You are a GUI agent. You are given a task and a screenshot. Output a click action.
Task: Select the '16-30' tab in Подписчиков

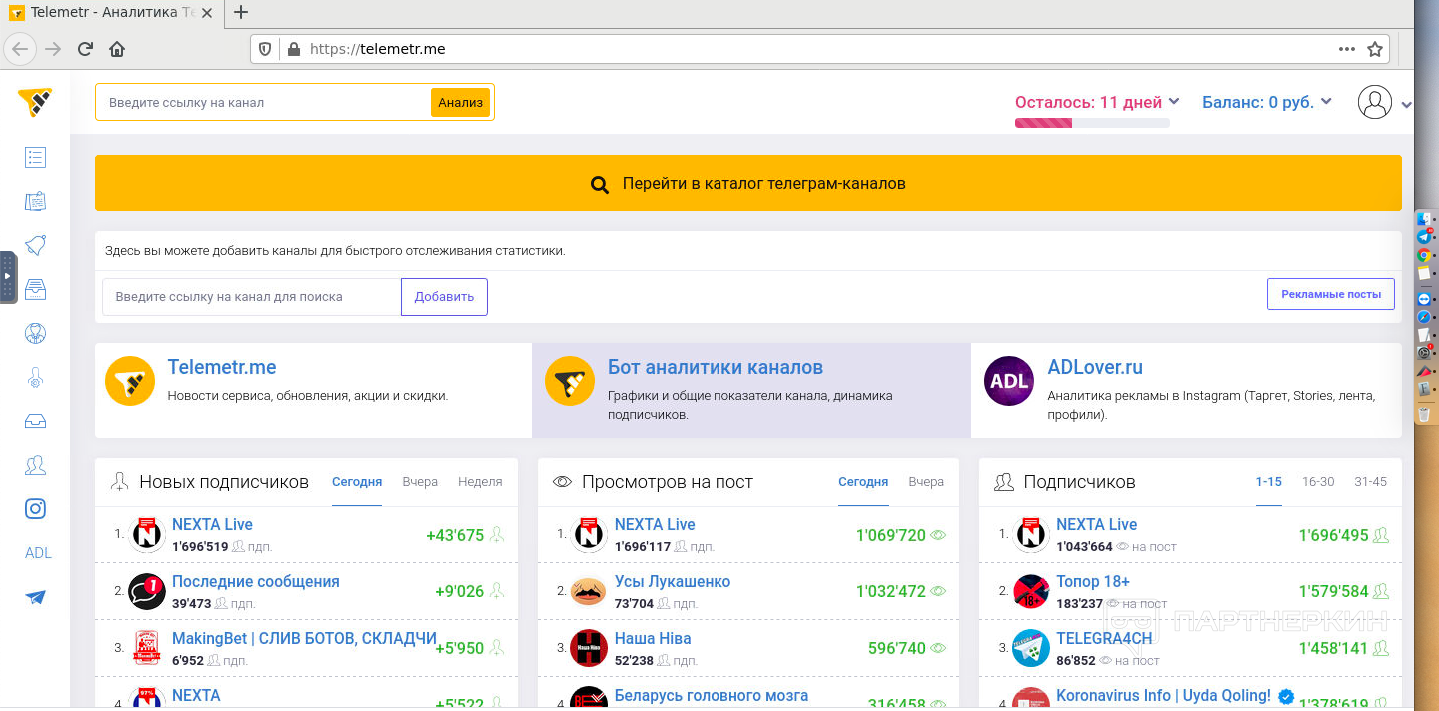click(1318, 481)
